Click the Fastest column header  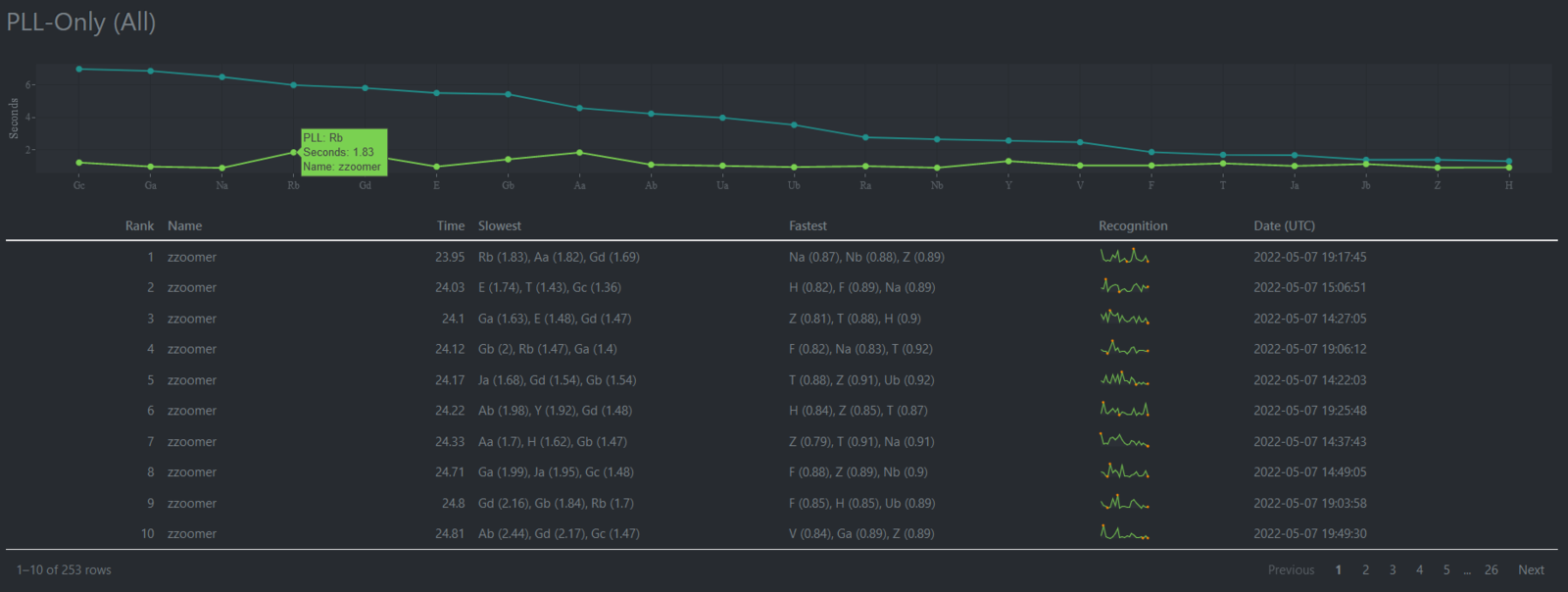tap(808, 225)
